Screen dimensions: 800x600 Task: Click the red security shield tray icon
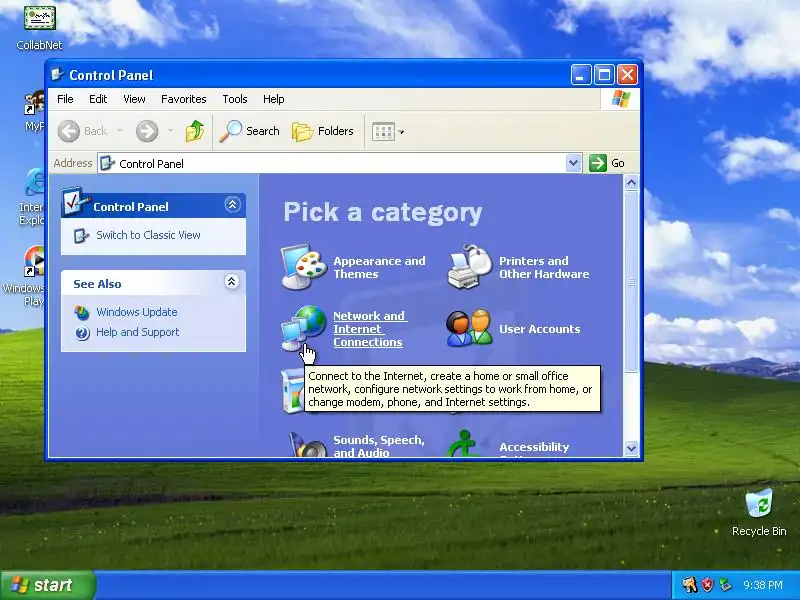pos(707,585)
